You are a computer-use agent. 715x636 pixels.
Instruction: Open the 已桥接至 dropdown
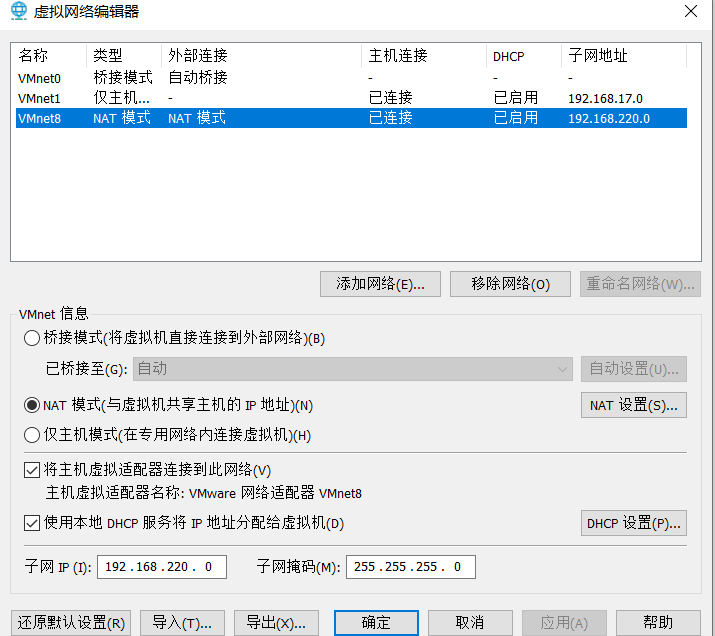(352, 369)
